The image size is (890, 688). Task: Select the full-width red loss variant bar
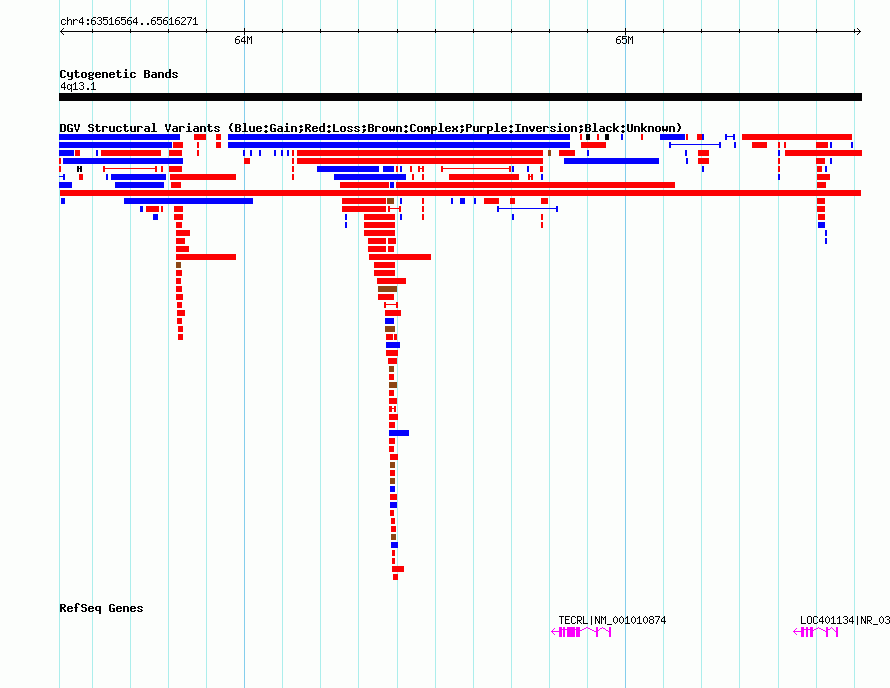coord(460,193)
